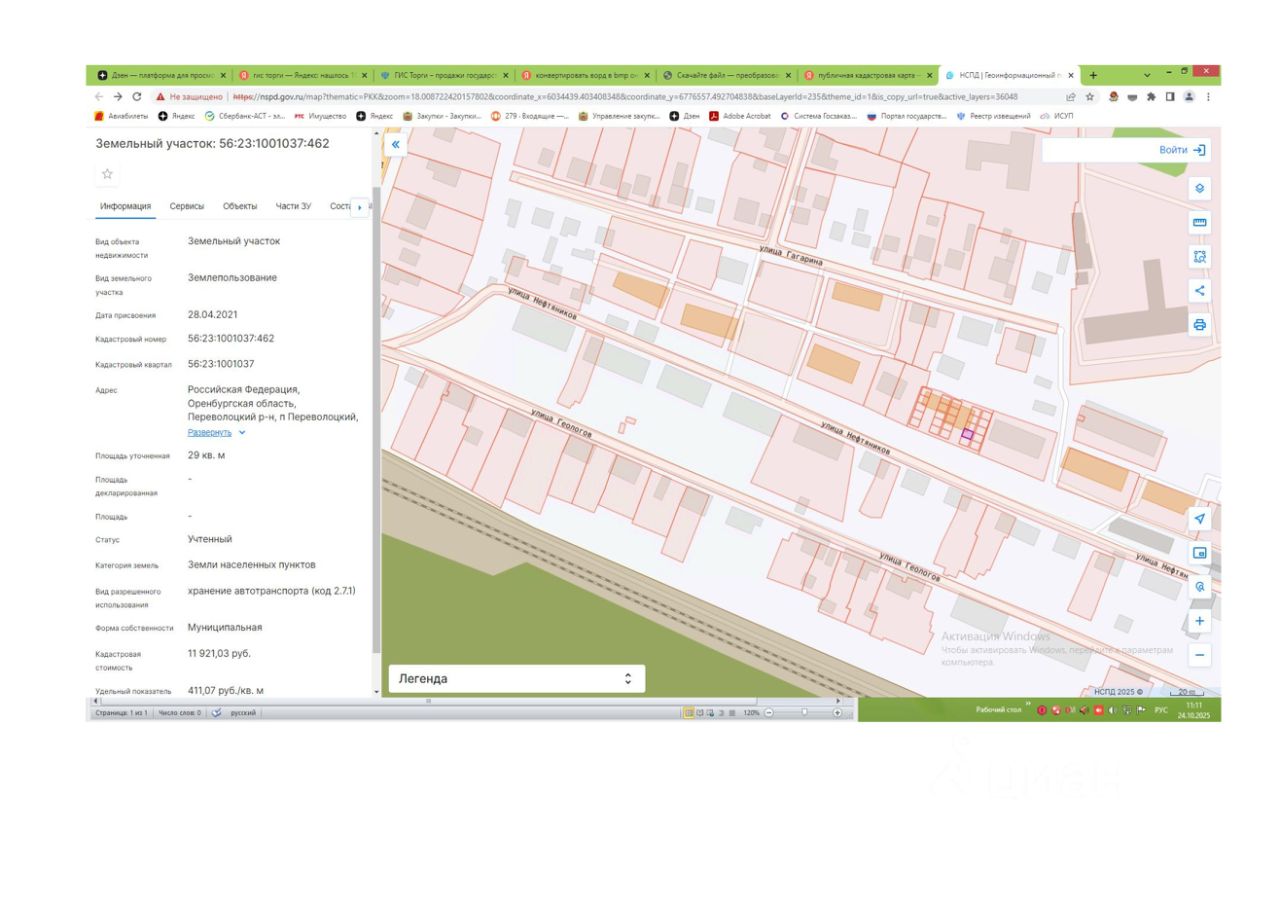The width and height of the screenshot is (1280, 906).
Task: Toggle favorite star for the land plot
Action: tap(108, 174)
